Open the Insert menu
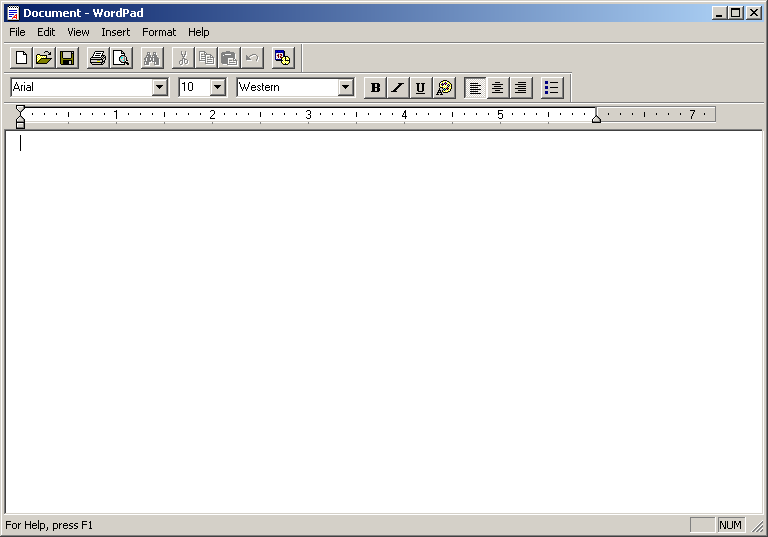This screenshot has height=537, width=768. pyautogui.click(x=115, y=32)
